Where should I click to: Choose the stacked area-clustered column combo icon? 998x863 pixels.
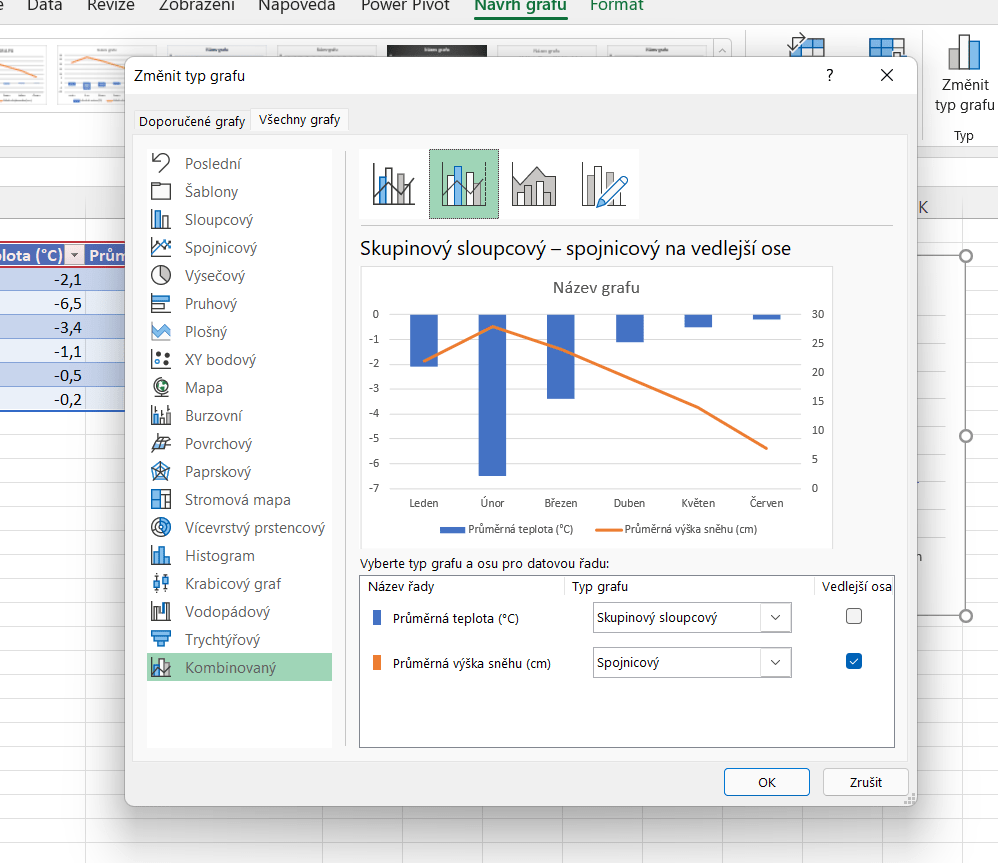[533, 184]
